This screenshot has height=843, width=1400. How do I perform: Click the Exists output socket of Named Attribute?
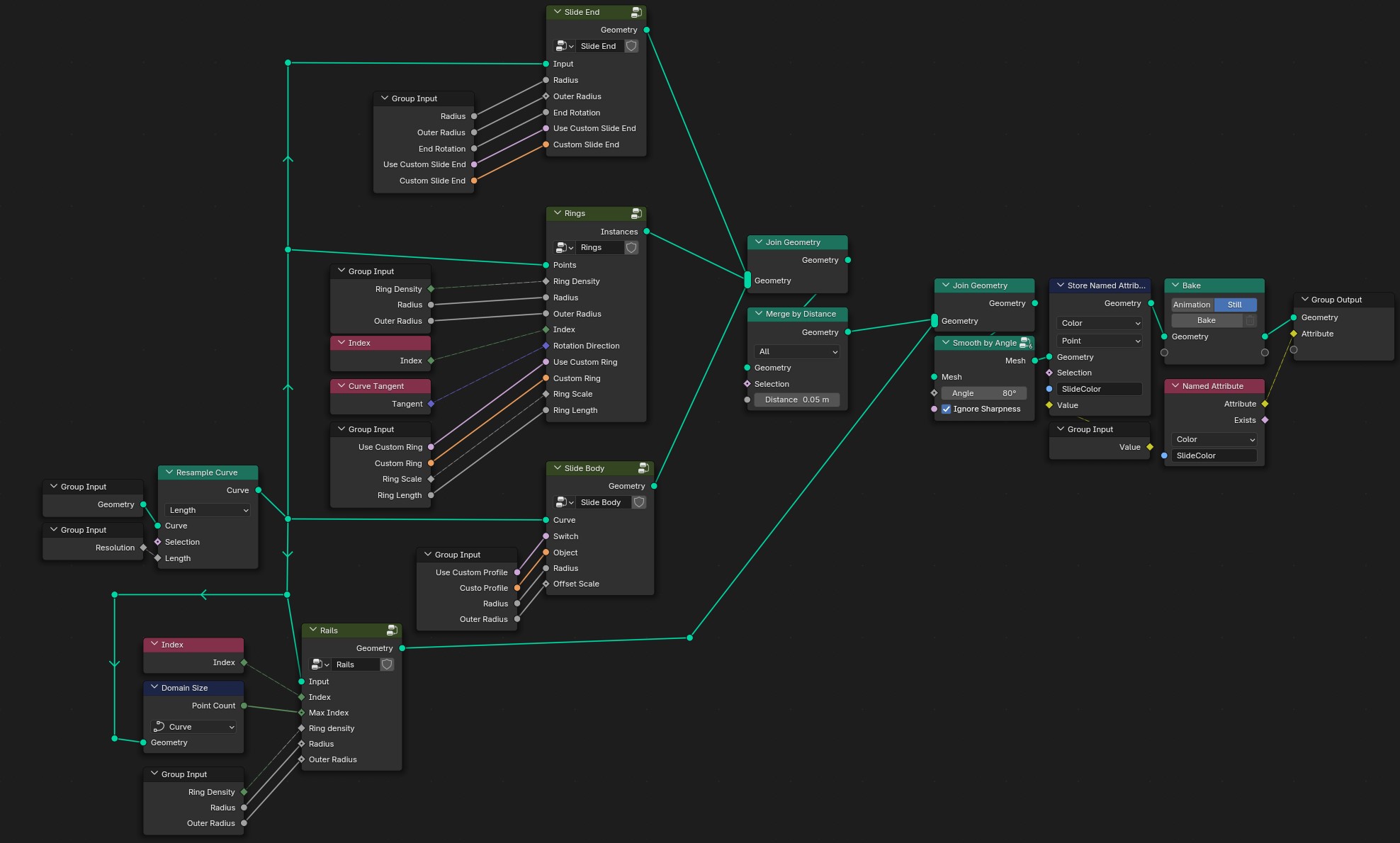1265,420
